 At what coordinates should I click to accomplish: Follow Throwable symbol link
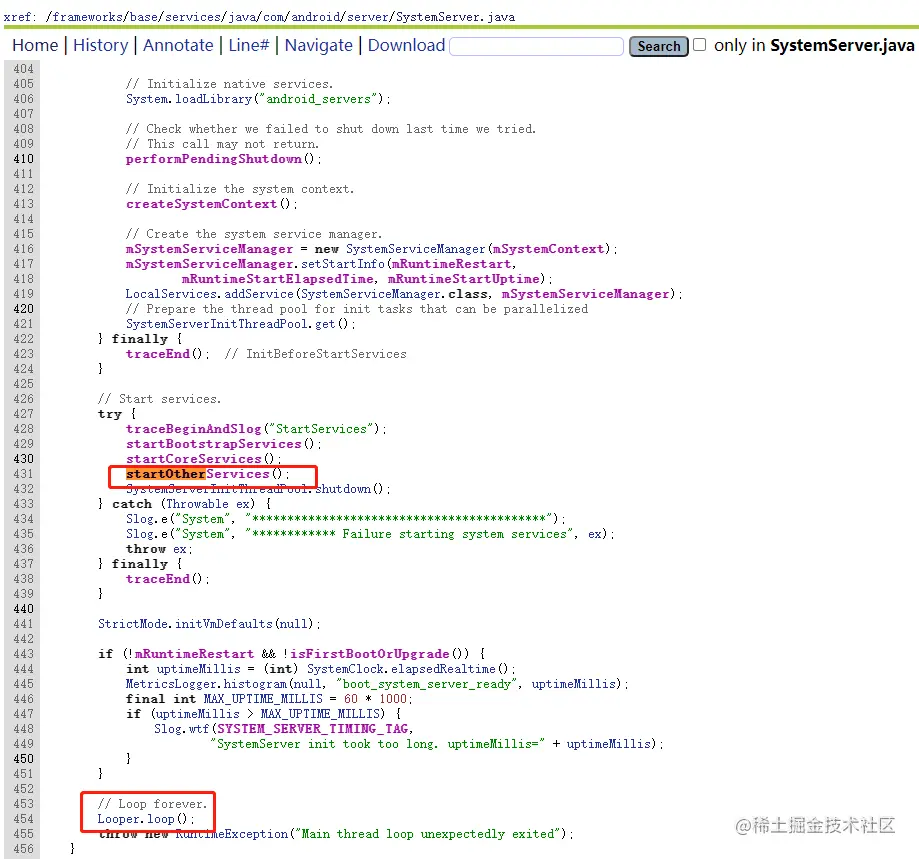(x=197, y=504)
